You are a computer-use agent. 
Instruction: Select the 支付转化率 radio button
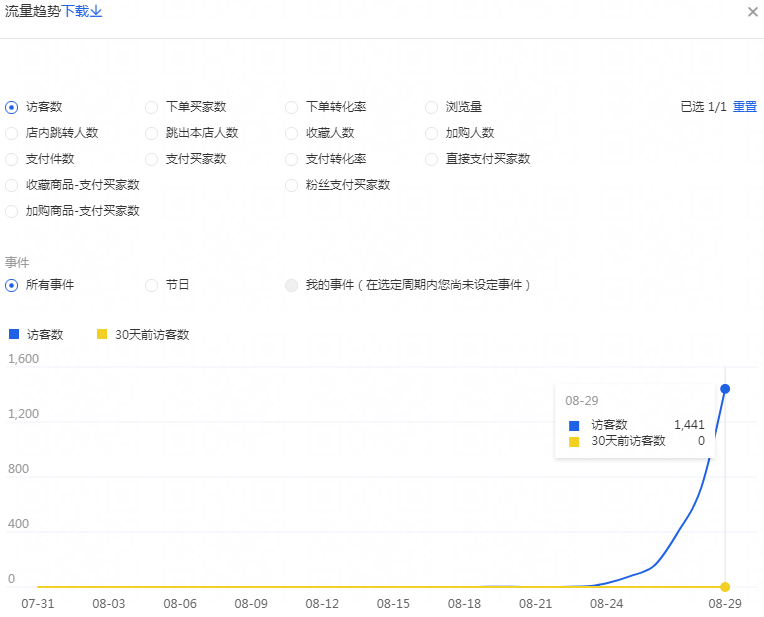point(291,159)
